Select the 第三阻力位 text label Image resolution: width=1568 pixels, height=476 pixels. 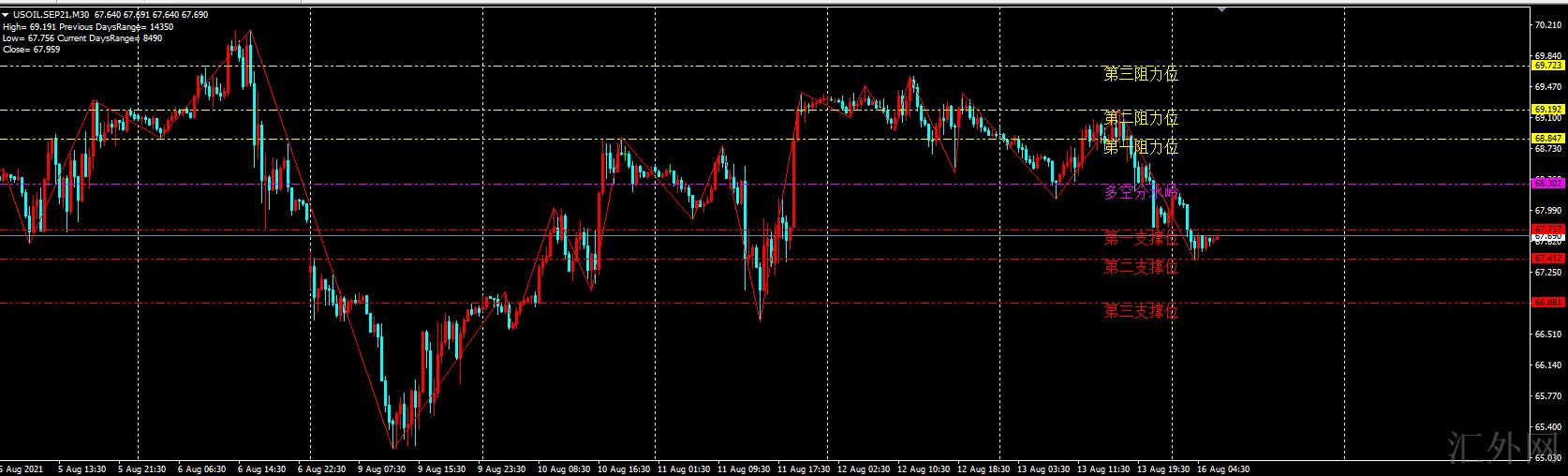click(x=1140, y=74)
